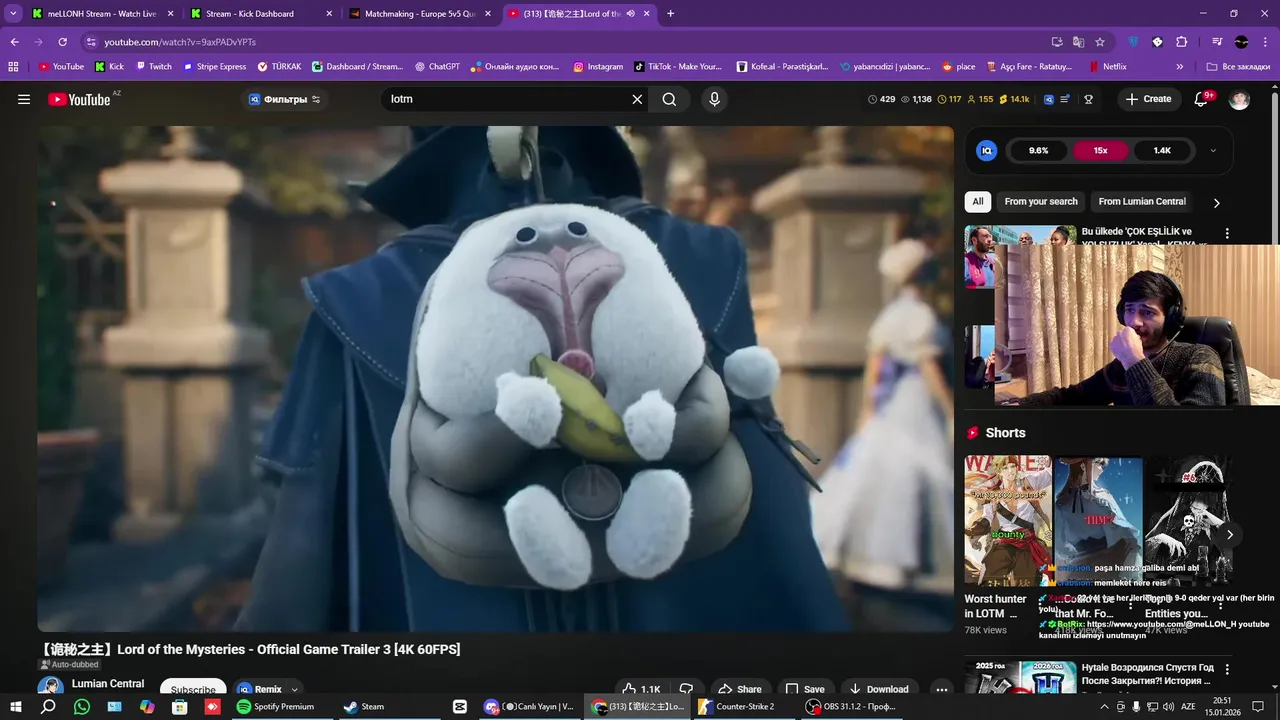1280x720 pixels.
Task: Open the Chrome three-dot menu
Action: coord(1265,42)
